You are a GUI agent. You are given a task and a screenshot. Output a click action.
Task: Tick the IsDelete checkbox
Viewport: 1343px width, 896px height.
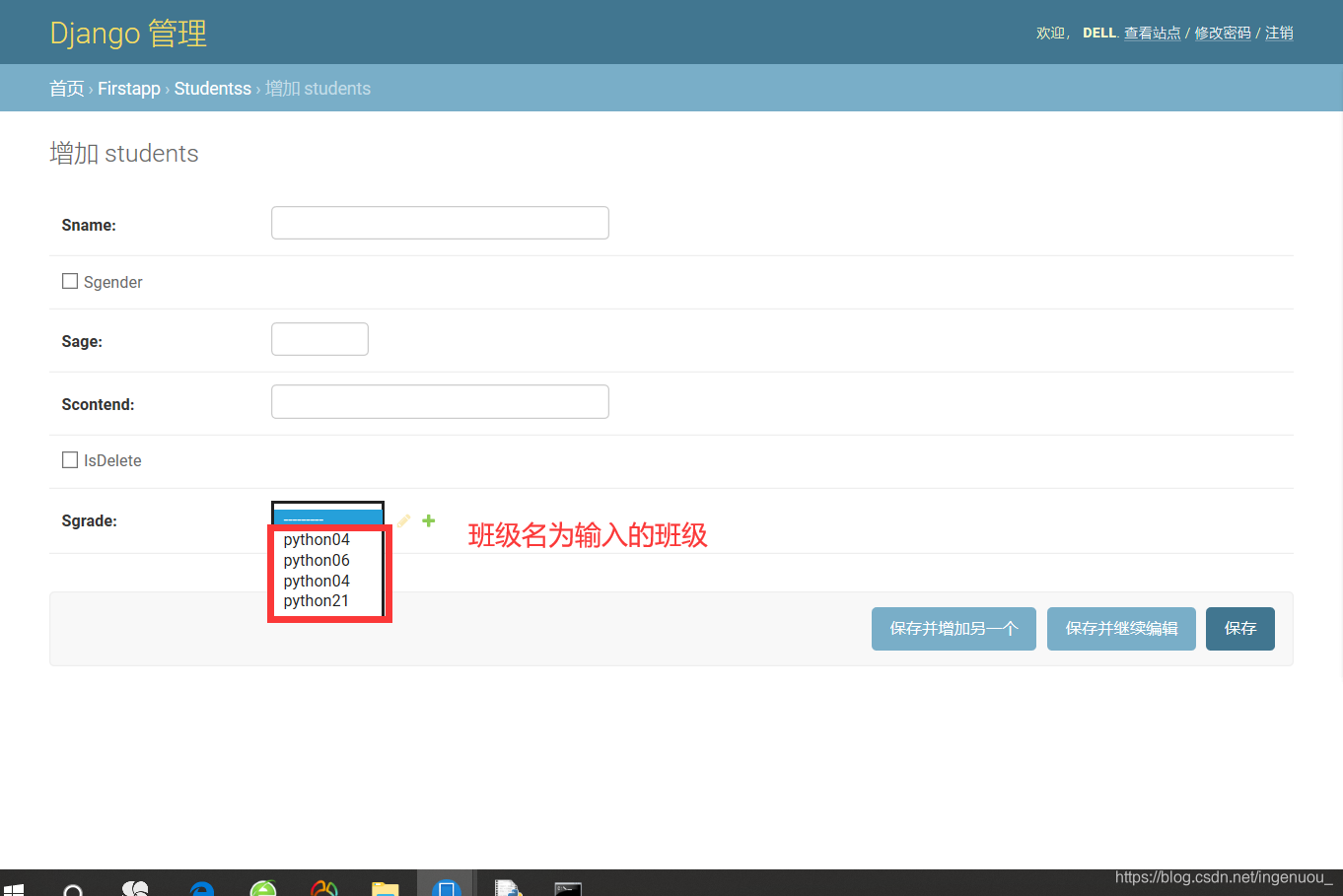70,459
